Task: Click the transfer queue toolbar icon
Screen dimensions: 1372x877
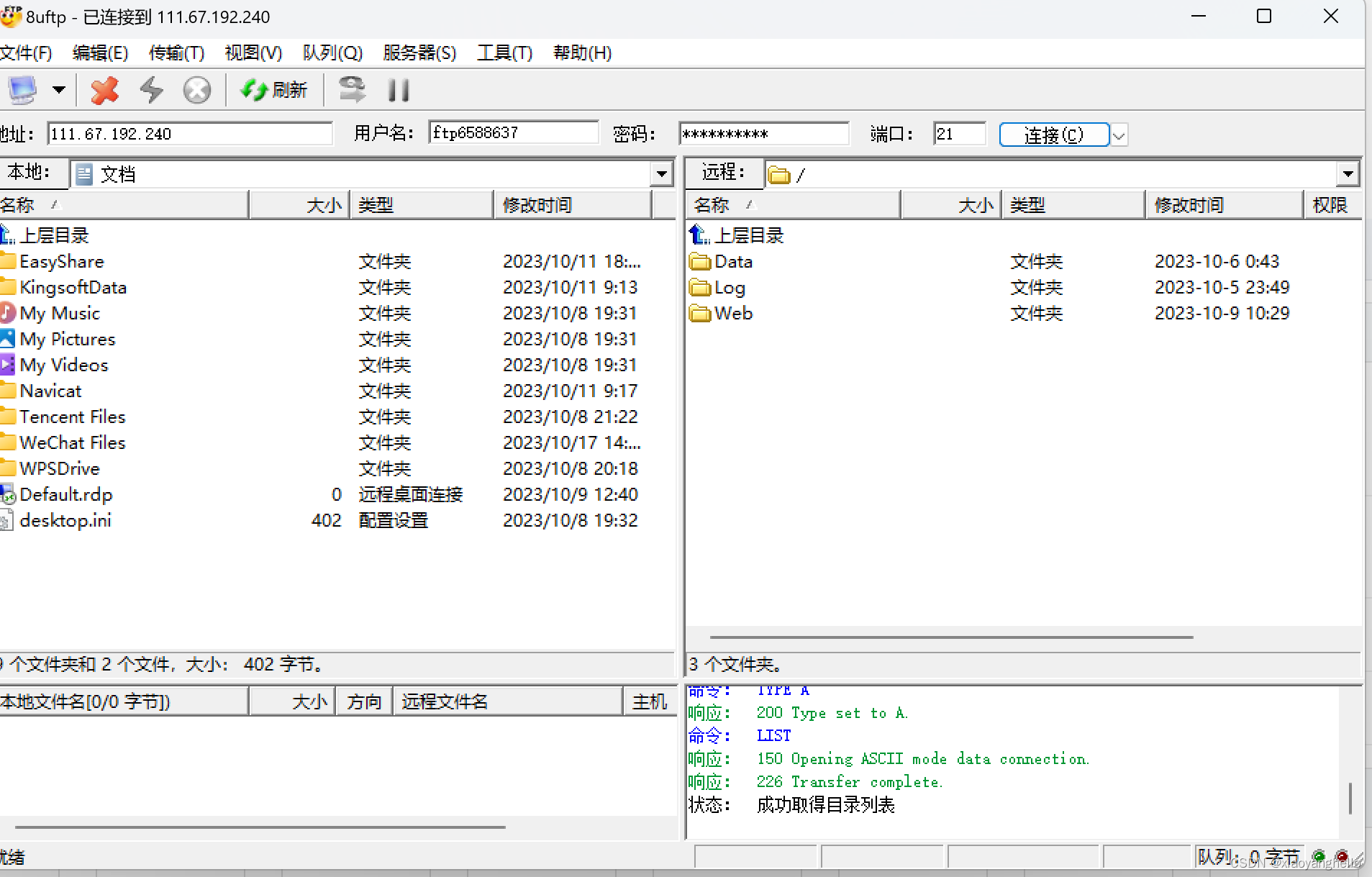Action: pos(352,91)
